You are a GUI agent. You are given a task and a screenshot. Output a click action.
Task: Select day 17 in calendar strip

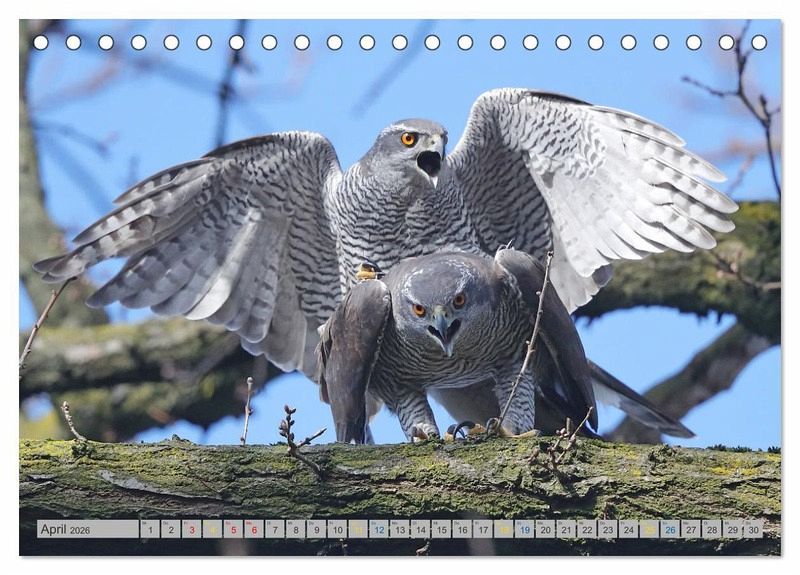coord(483,529)
